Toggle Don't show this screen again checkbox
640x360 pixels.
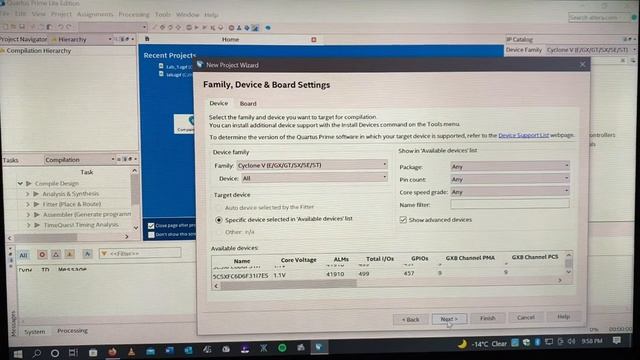pyautogui.click(x=151, y=235)
